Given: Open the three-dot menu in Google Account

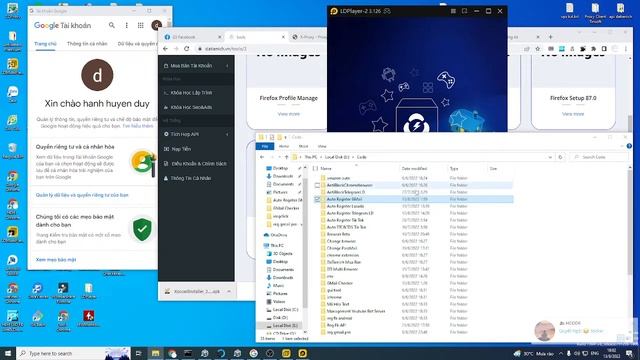Looking at the screenshot, I should [127, 25].
